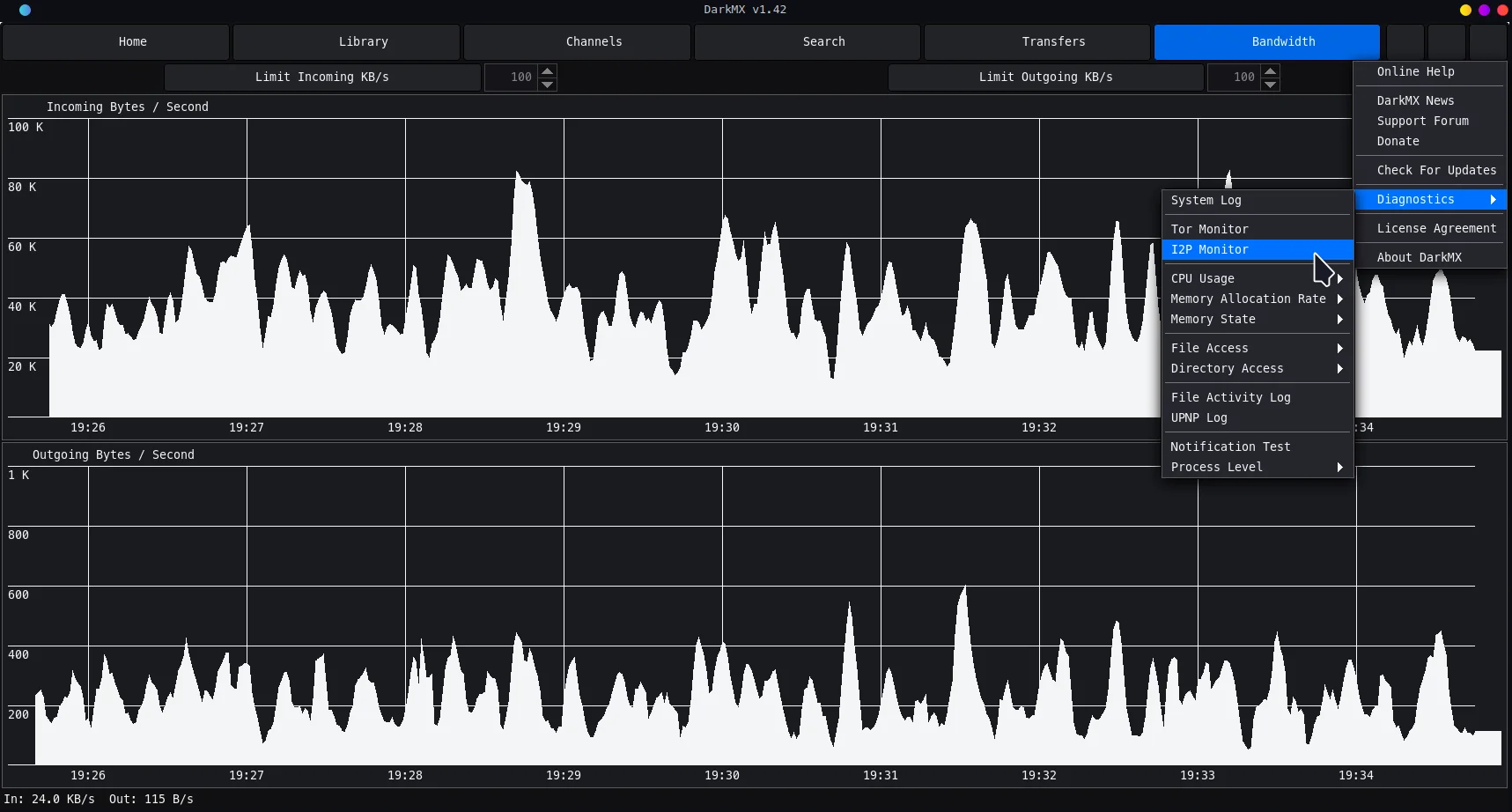Go to the Library tab

tap(363, 41)
